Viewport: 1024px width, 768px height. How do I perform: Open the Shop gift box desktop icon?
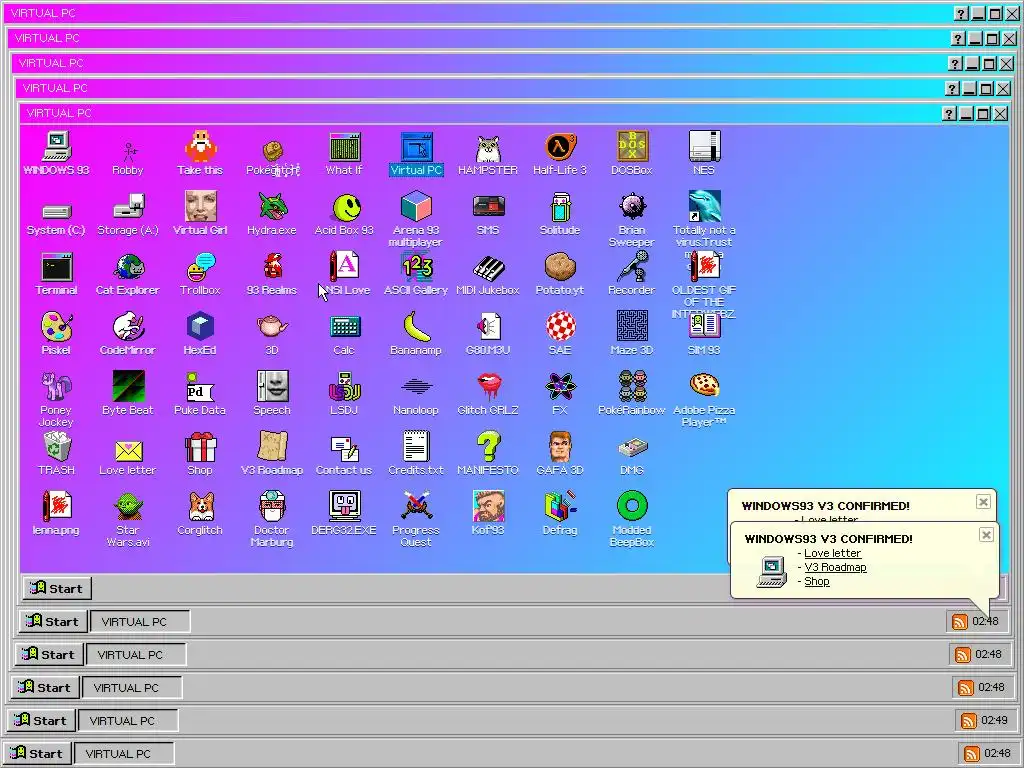tap(200, 455)
